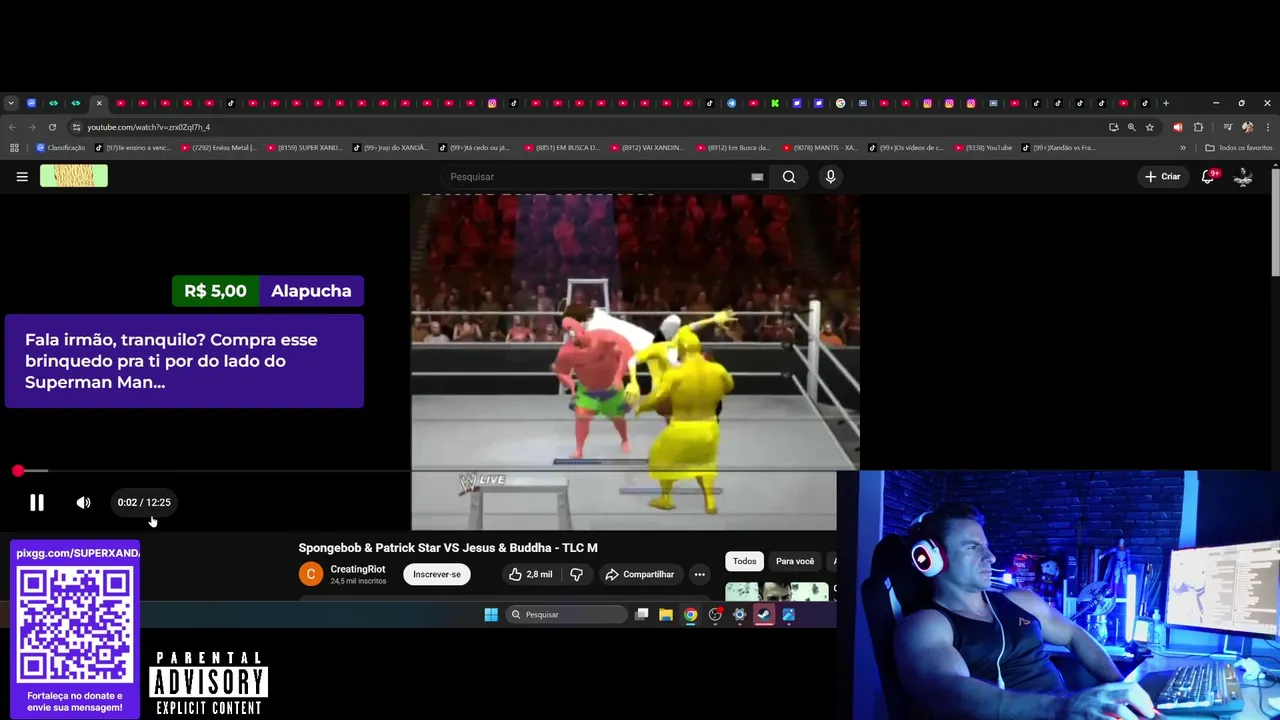Mute the video with speaker icon
Screen dimensions: 1280x720
coord(84,503)
